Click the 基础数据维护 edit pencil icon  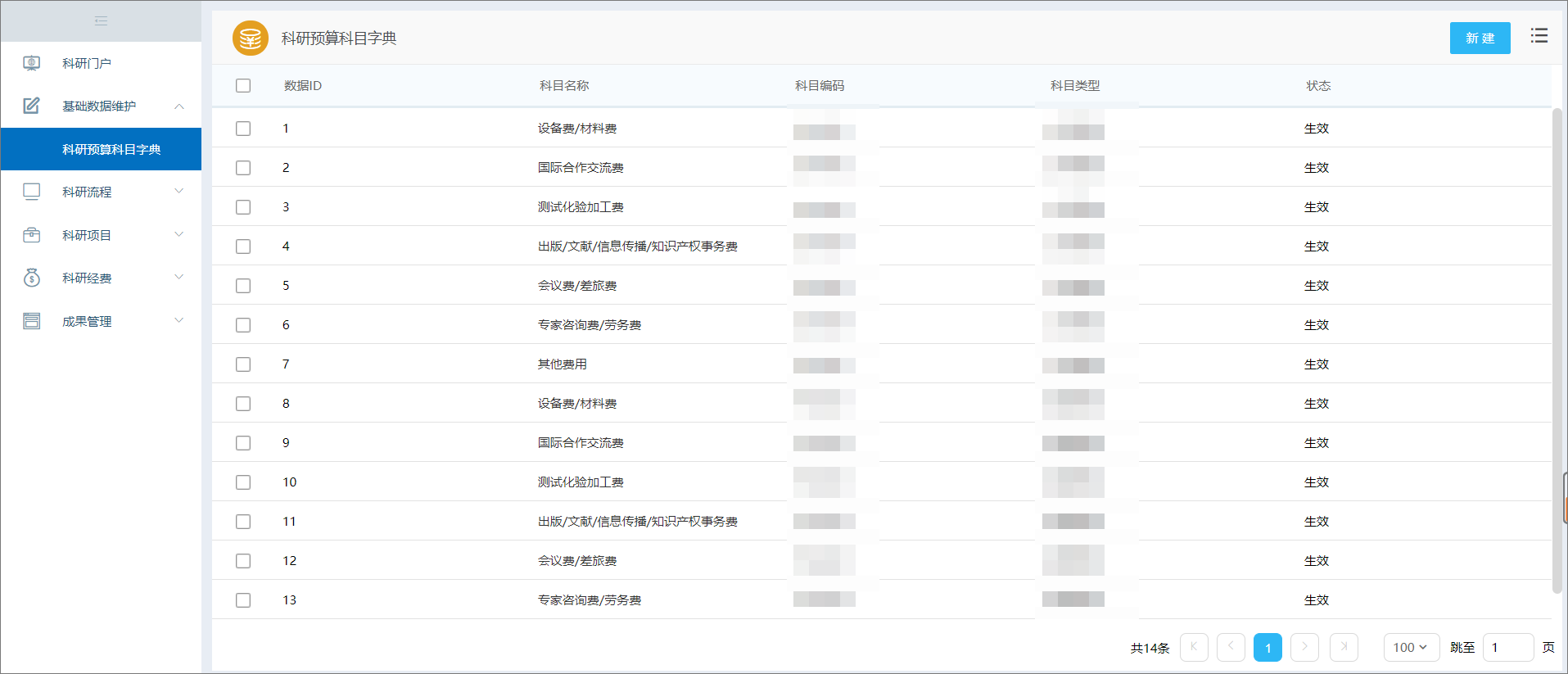click(32, 106)
